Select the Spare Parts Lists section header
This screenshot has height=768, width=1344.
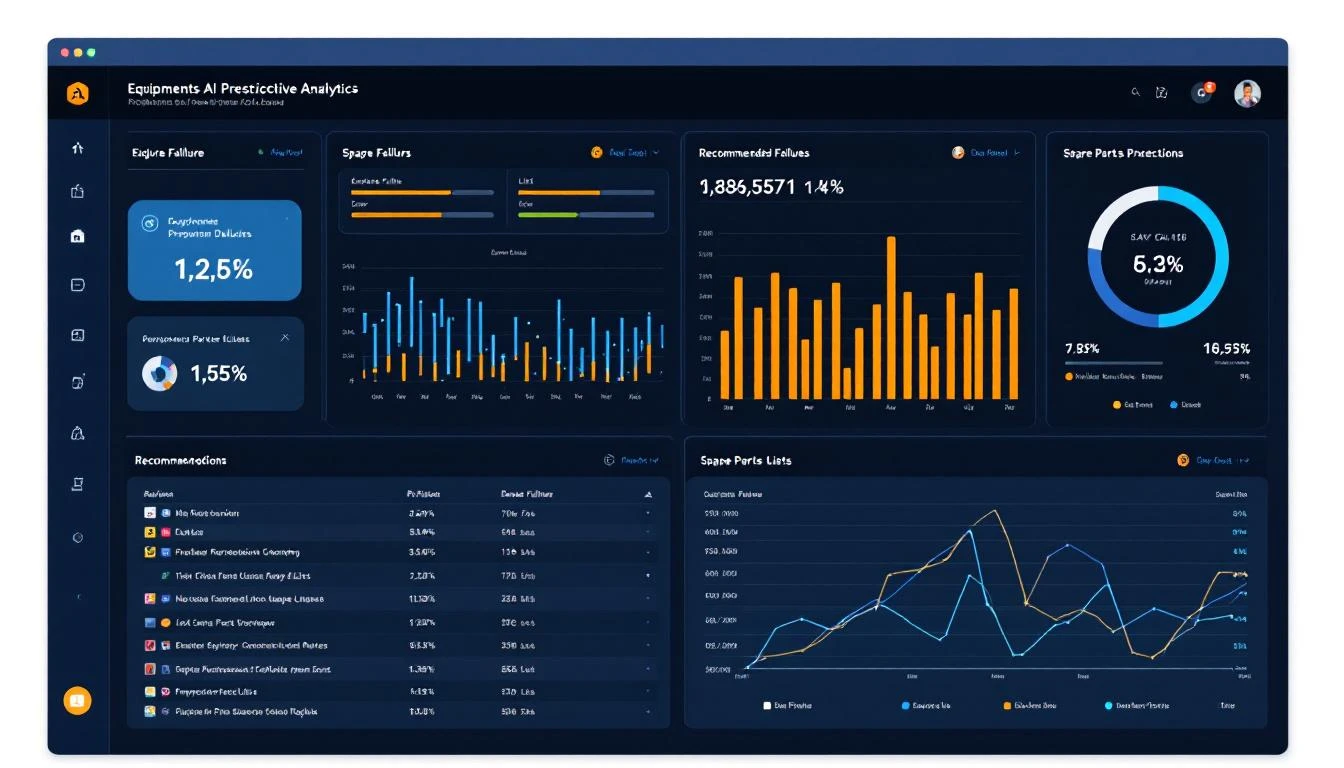[x=744, y=460]
